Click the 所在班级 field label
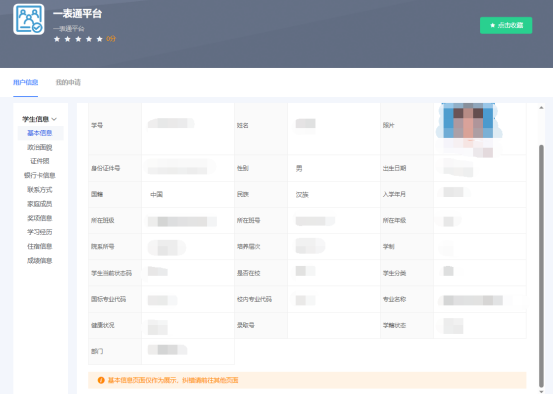 point(102,220)
